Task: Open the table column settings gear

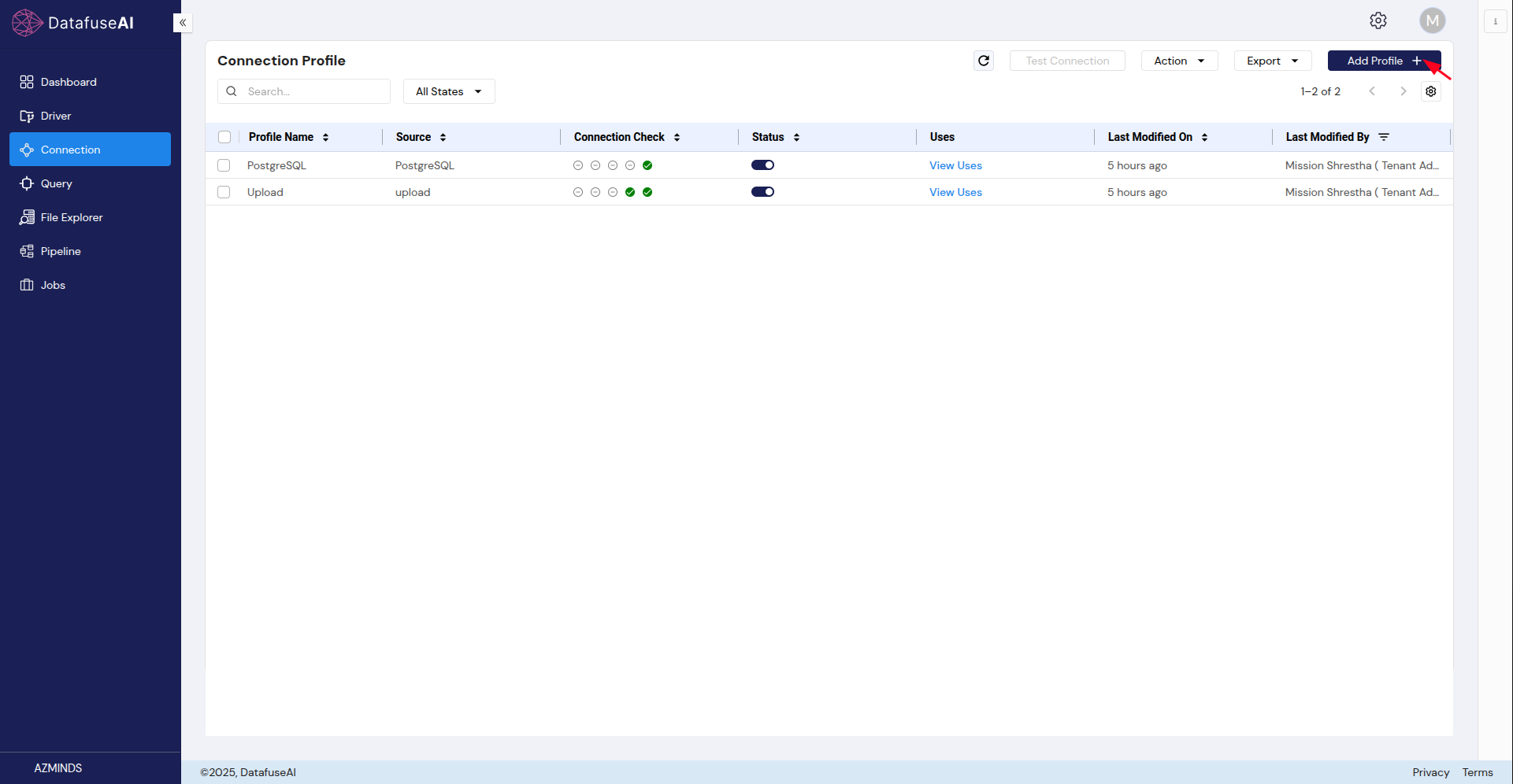Action: (1430, 91)
